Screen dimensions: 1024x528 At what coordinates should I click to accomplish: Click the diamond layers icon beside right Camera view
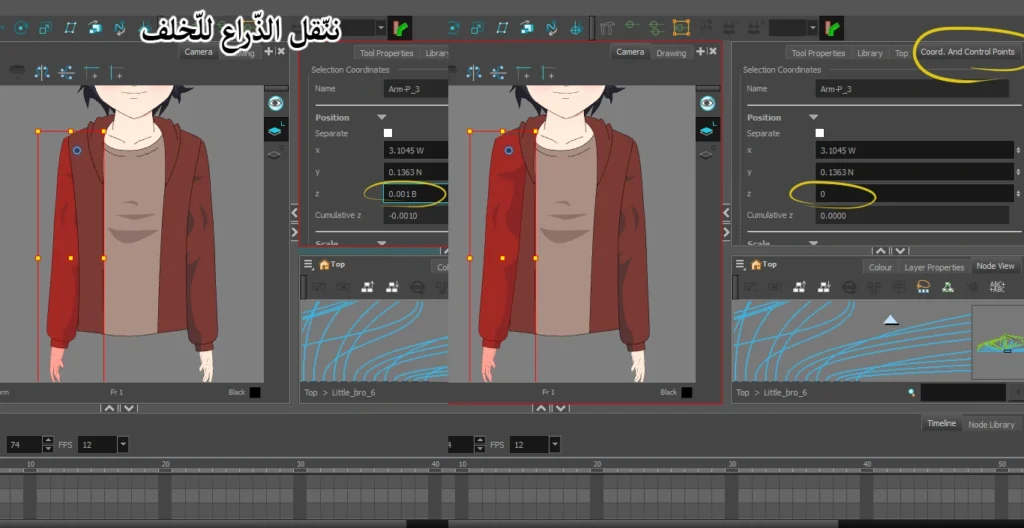pos(706,155)
